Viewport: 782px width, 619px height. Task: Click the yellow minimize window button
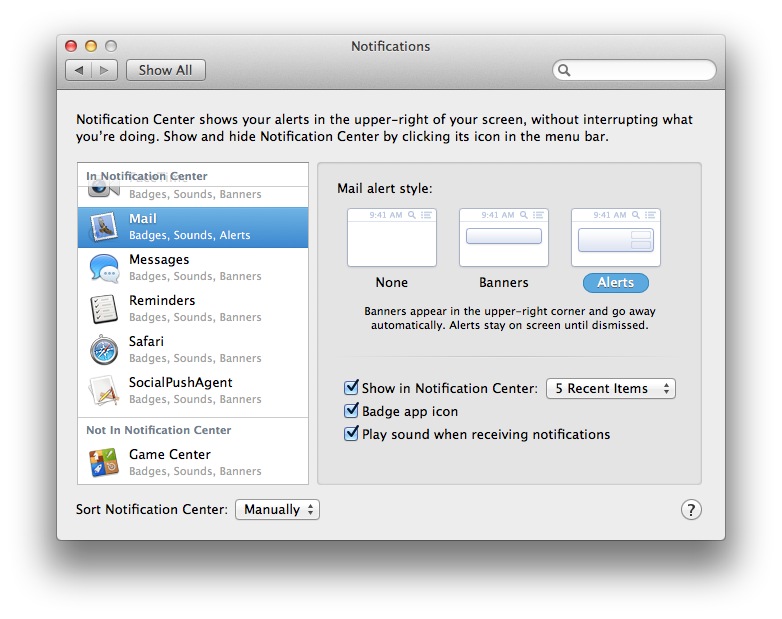tap(91, 46)
